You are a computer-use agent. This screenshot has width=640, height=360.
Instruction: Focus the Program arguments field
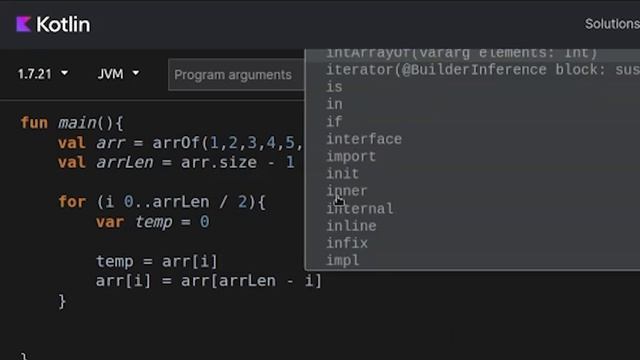click(236, 75)
